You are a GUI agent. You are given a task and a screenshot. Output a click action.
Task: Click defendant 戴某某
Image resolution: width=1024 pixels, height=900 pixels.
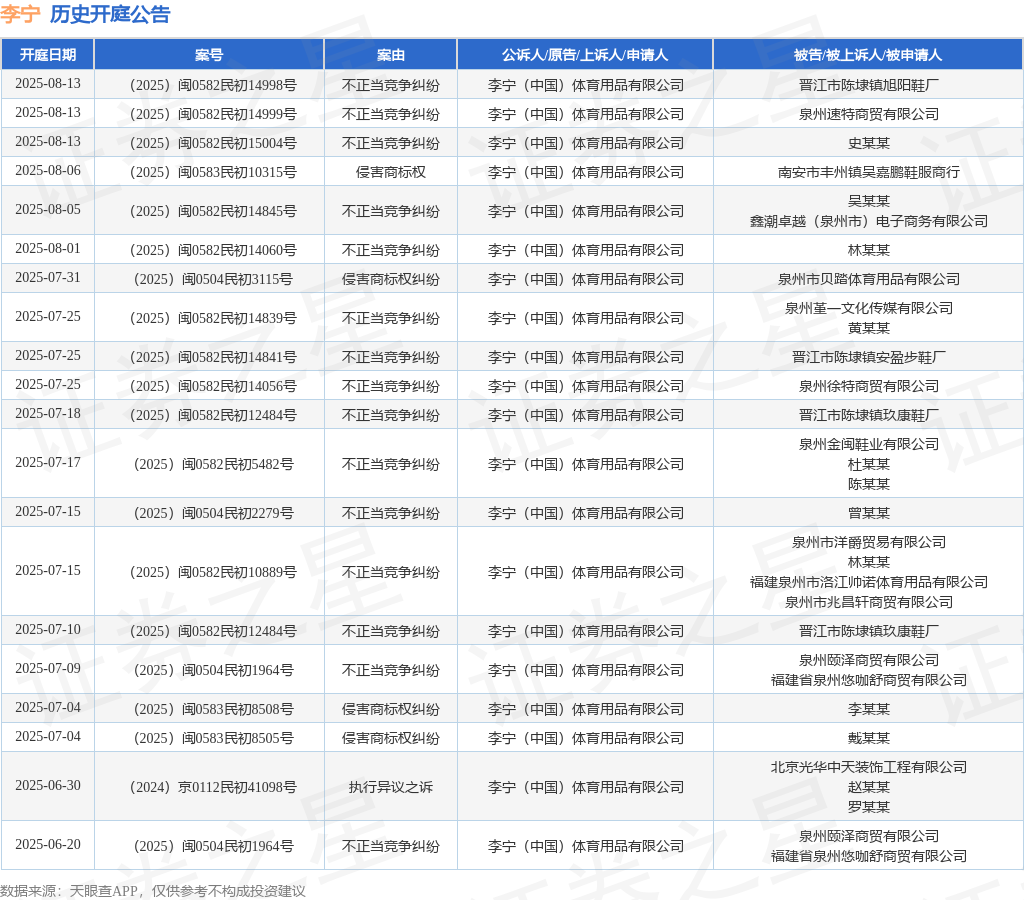click(x=869, y=738)
